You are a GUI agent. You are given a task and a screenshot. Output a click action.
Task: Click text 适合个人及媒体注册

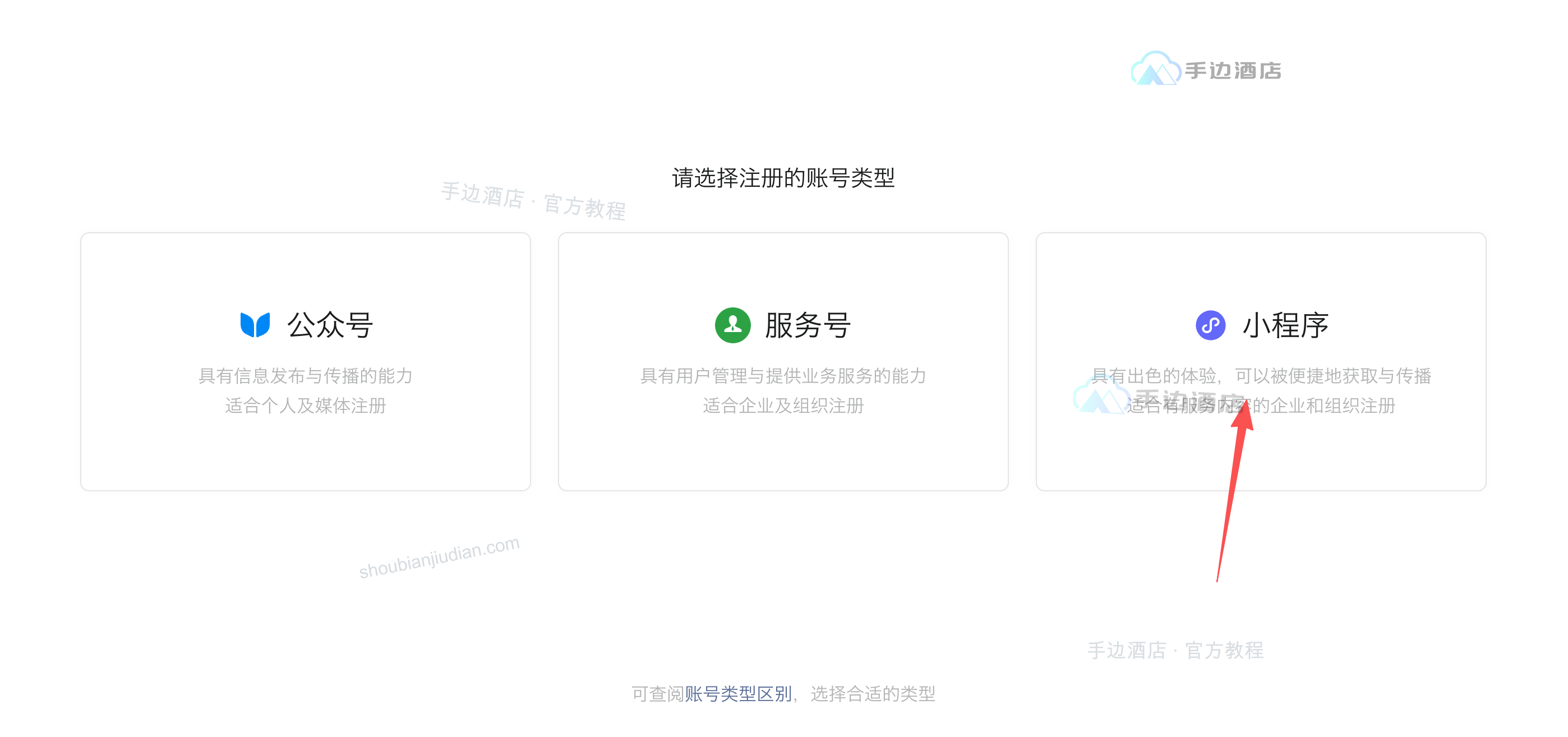tap(306, 406)
